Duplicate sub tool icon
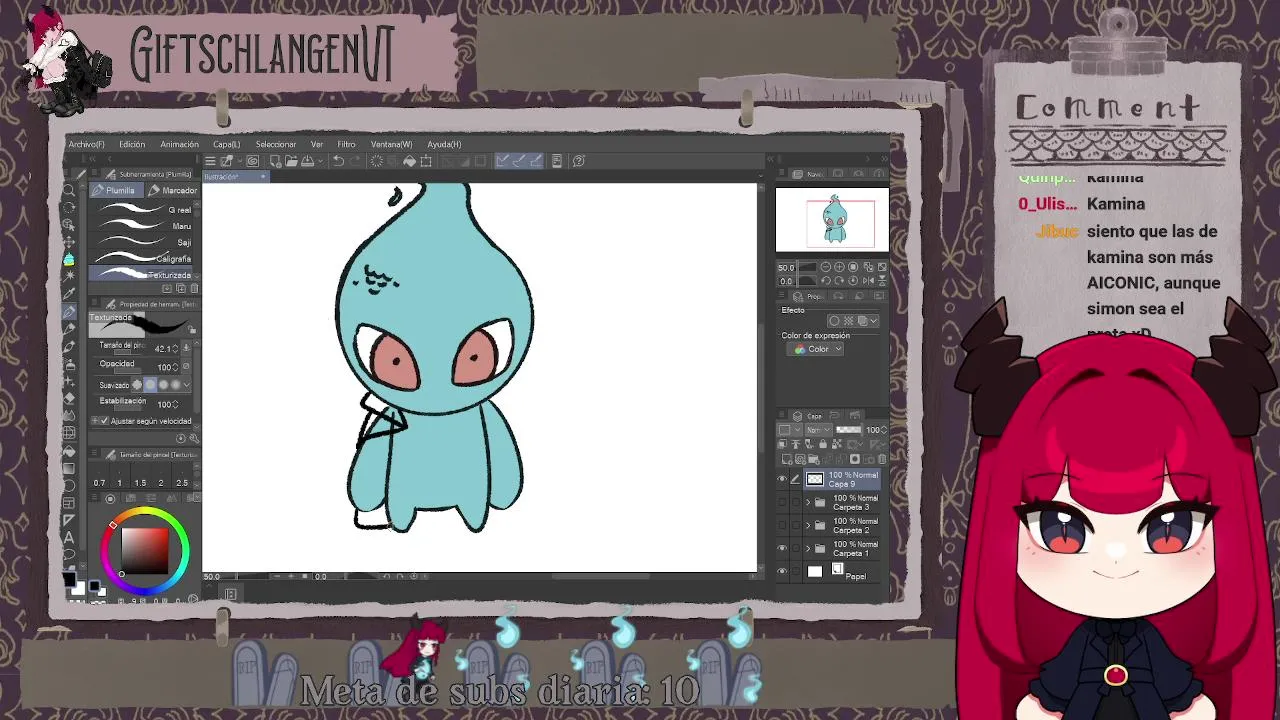1280x720 pixels. click(180, 288)
